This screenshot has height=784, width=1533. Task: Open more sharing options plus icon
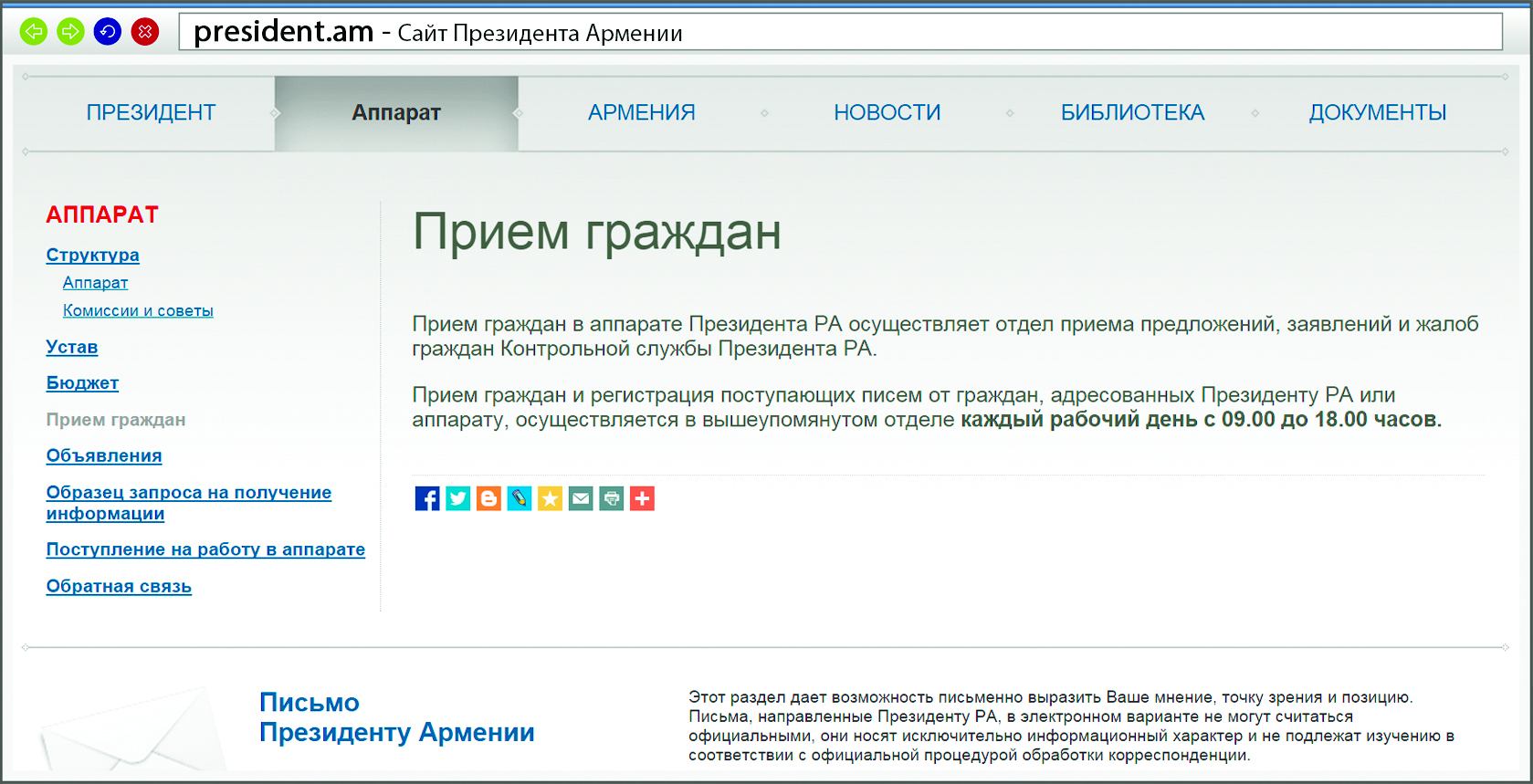click(x=642, y=498)
